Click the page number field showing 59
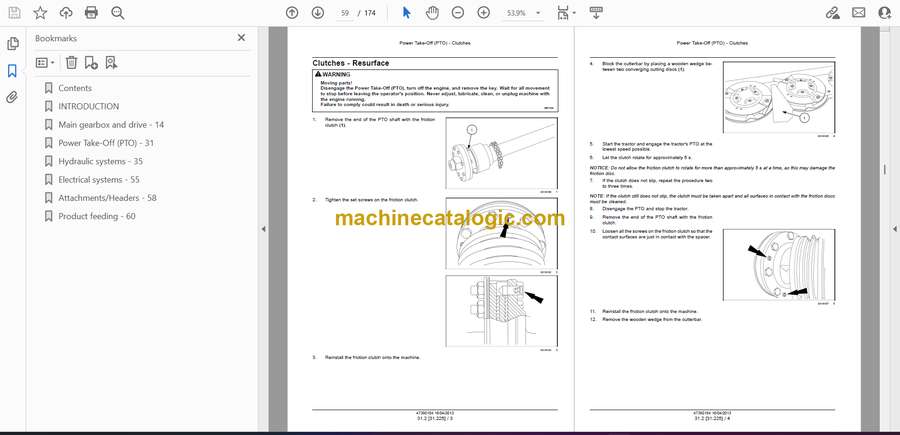Screen dimensions: 900x435 (344, 13)
